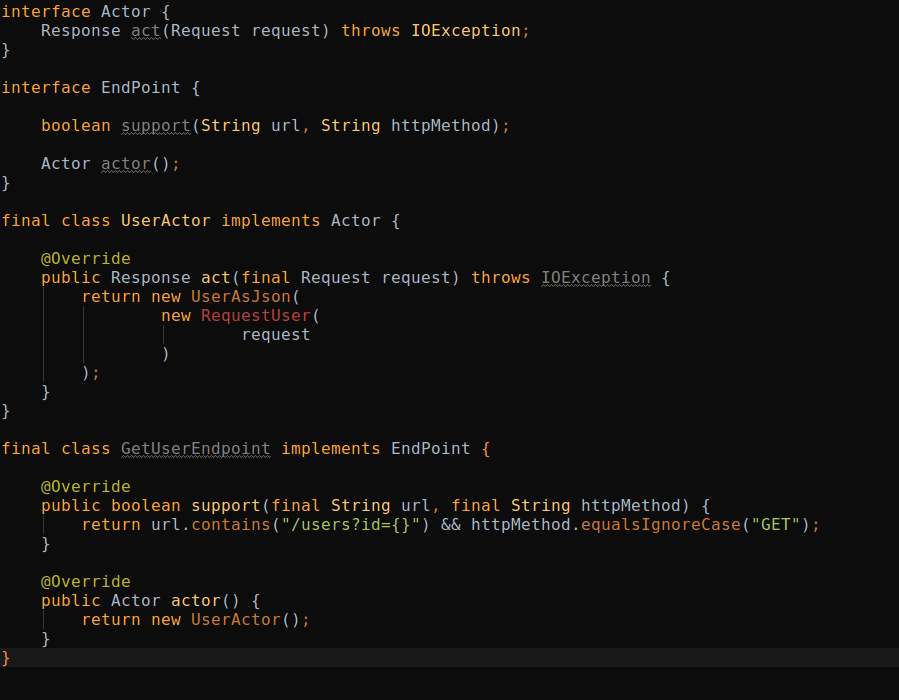This screenshot has width=899, height=700.
Task: Click the UserActor class name declaration
Action: [x=165, y=220]
